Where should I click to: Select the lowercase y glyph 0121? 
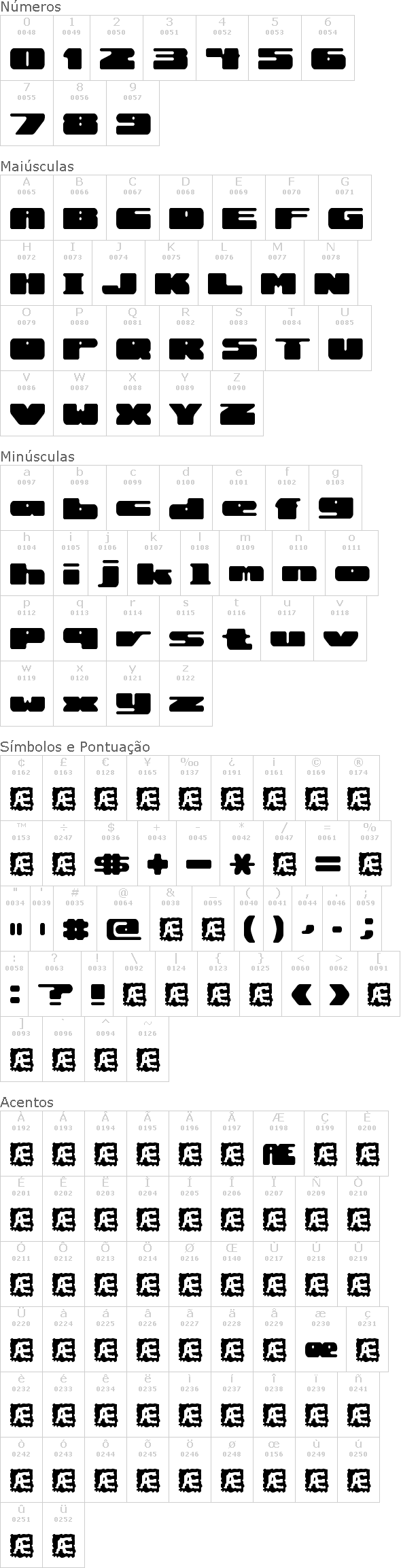[x=133, y=693]
